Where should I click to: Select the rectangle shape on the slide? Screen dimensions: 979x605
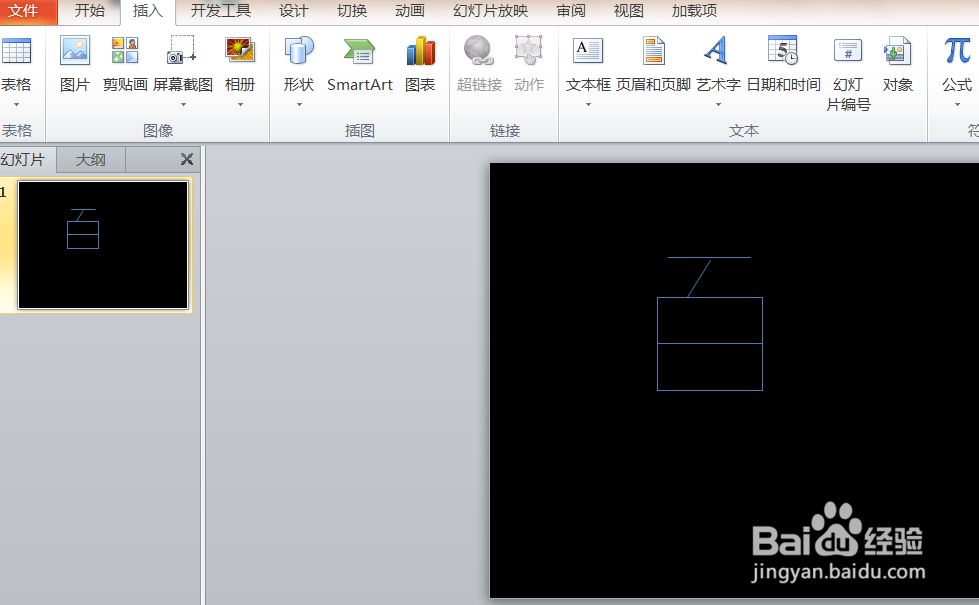(x=710, y=344)
